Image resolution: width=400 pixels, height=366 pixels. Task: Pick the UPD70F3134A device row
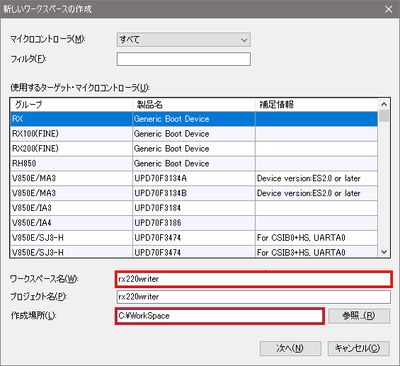[194, 178]
